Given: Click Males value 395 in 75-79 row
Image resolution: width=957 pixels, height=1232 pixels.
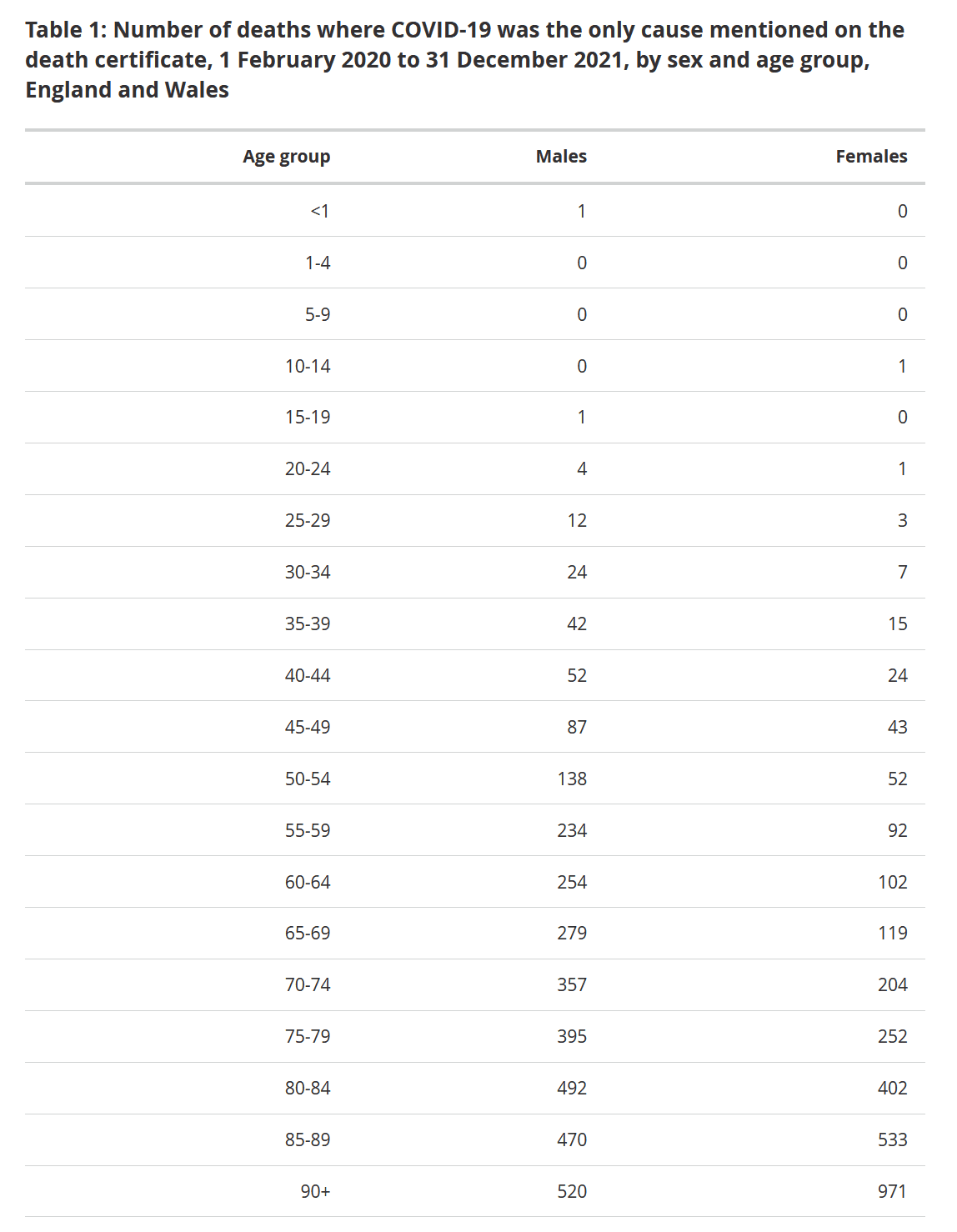Looking at the screenshot, I should tap(572, 1037).
